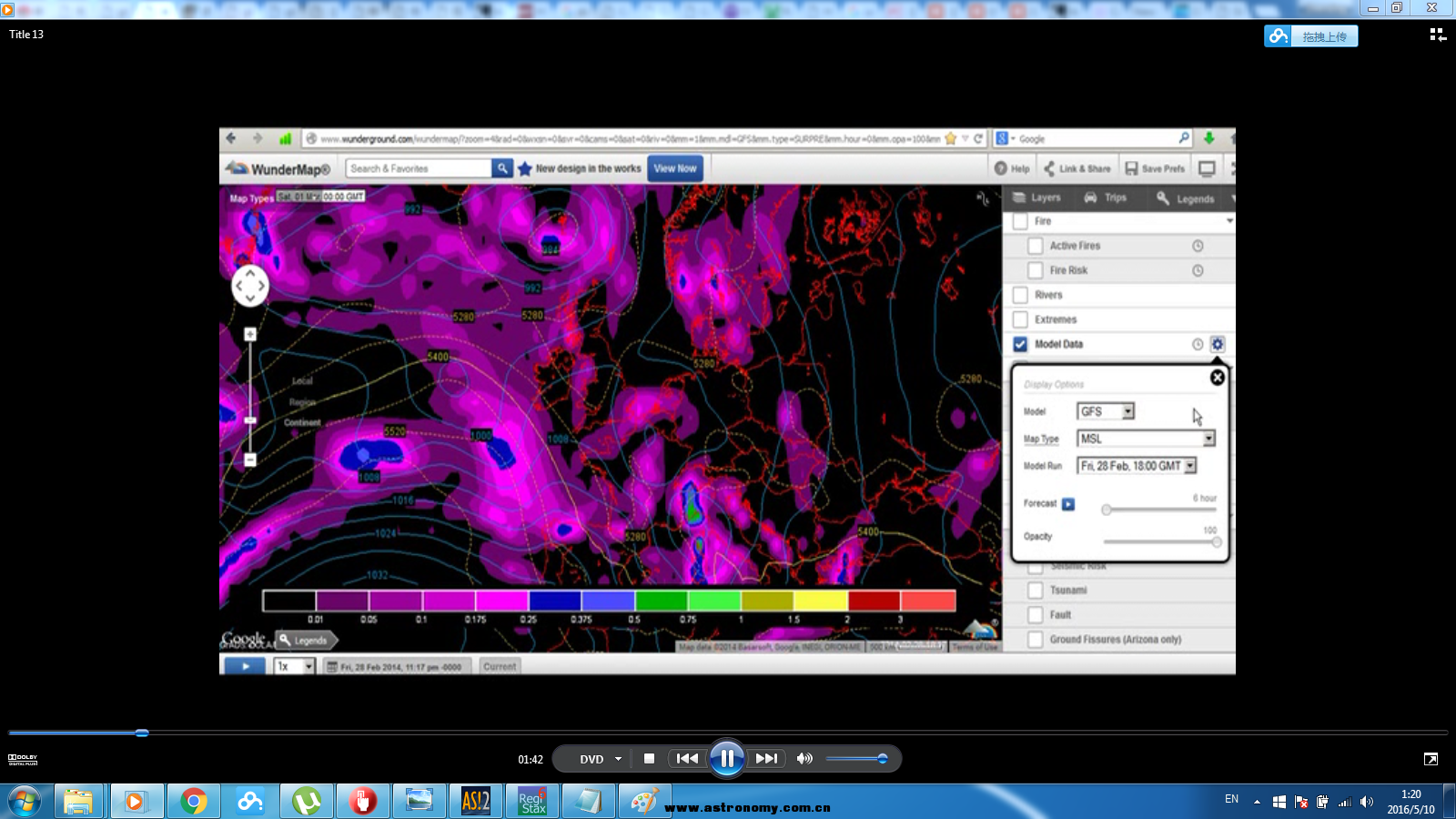Click the Current time button
The image size is (1456, 819).
[x=500, y=666]
